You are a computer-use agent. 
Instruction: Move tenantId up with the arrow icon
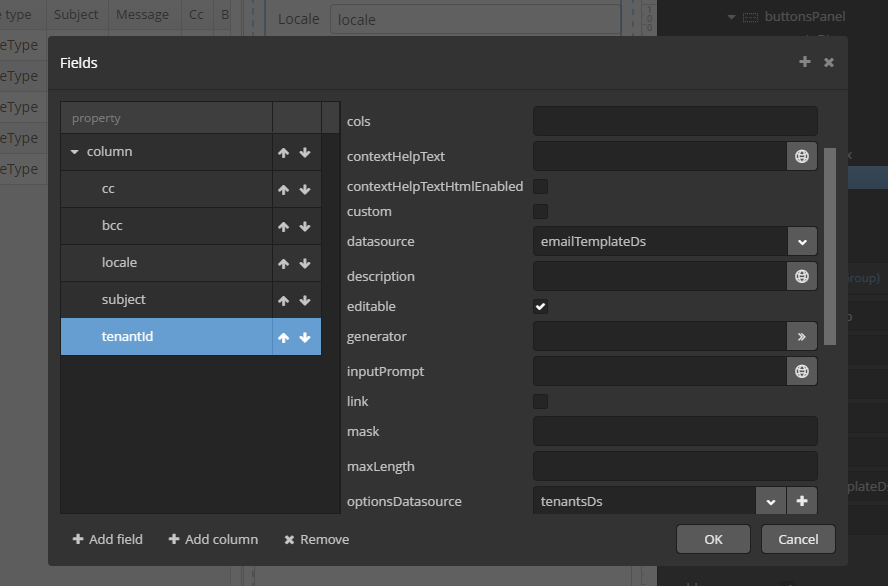point(283,337)
